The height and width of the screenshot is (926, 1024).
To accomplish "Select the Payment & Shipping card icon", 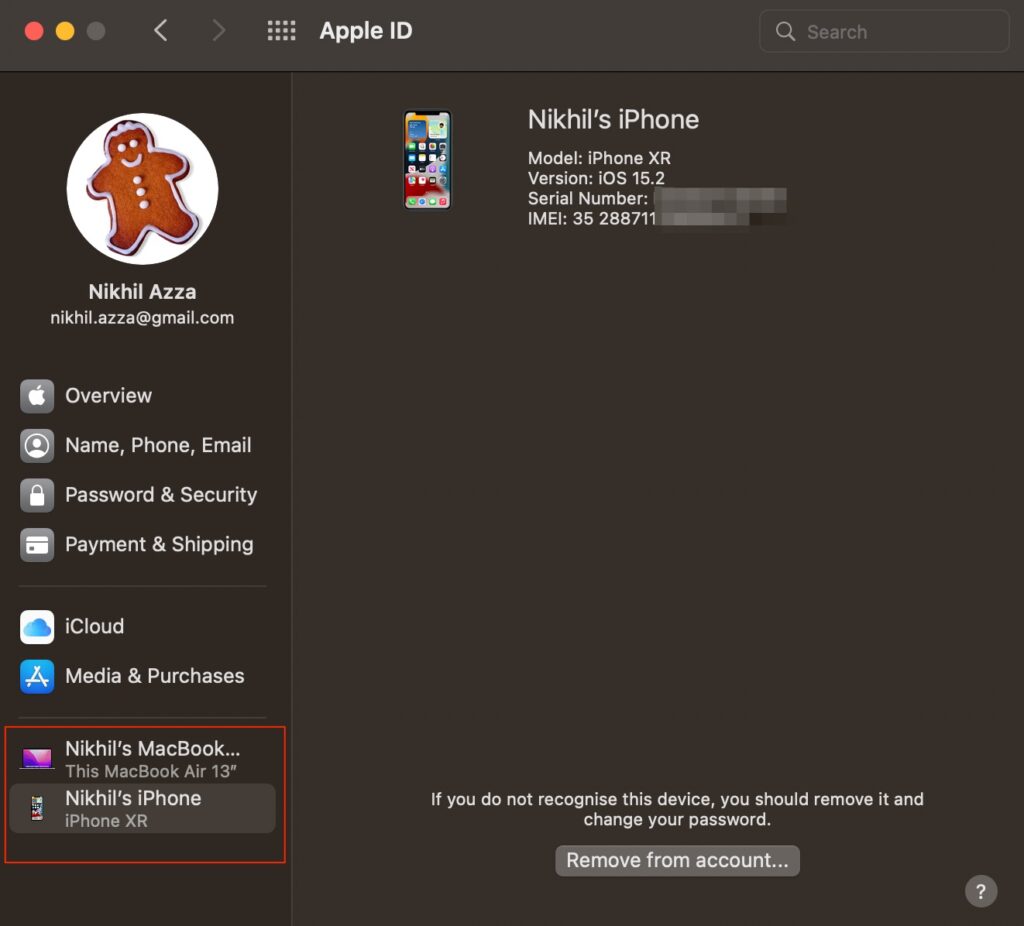I will click(x=36, y=544).
